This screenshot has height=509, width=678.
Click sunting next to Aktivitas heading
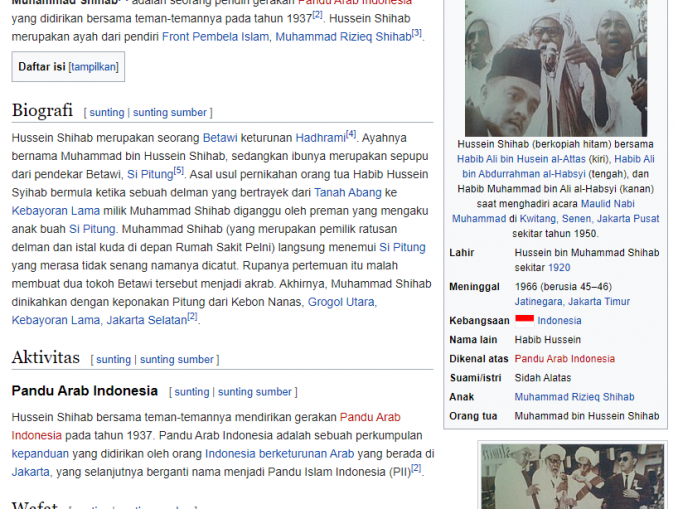coord(113,360)
